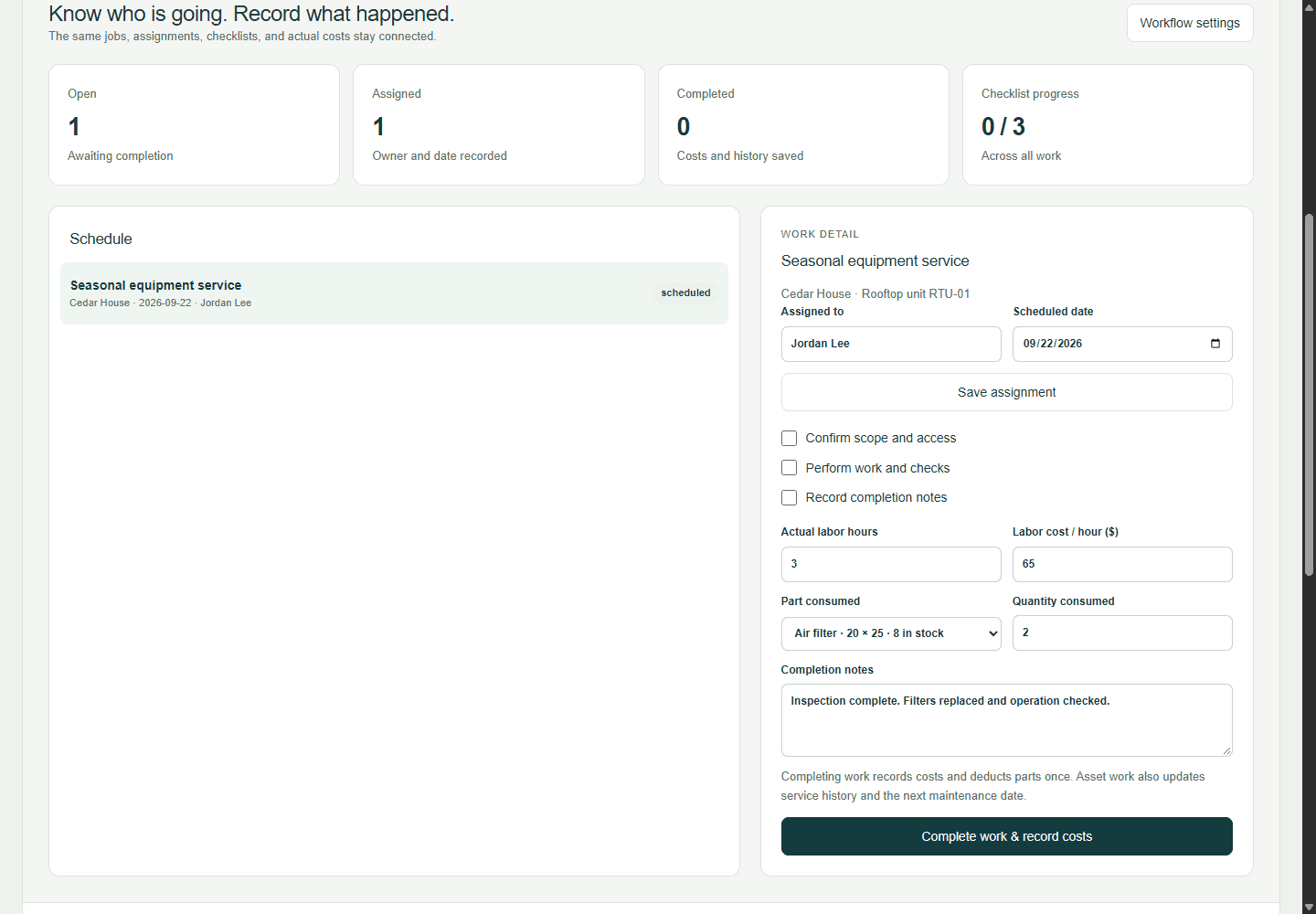
Task: Save the assignment
Action: point(1006,392)
